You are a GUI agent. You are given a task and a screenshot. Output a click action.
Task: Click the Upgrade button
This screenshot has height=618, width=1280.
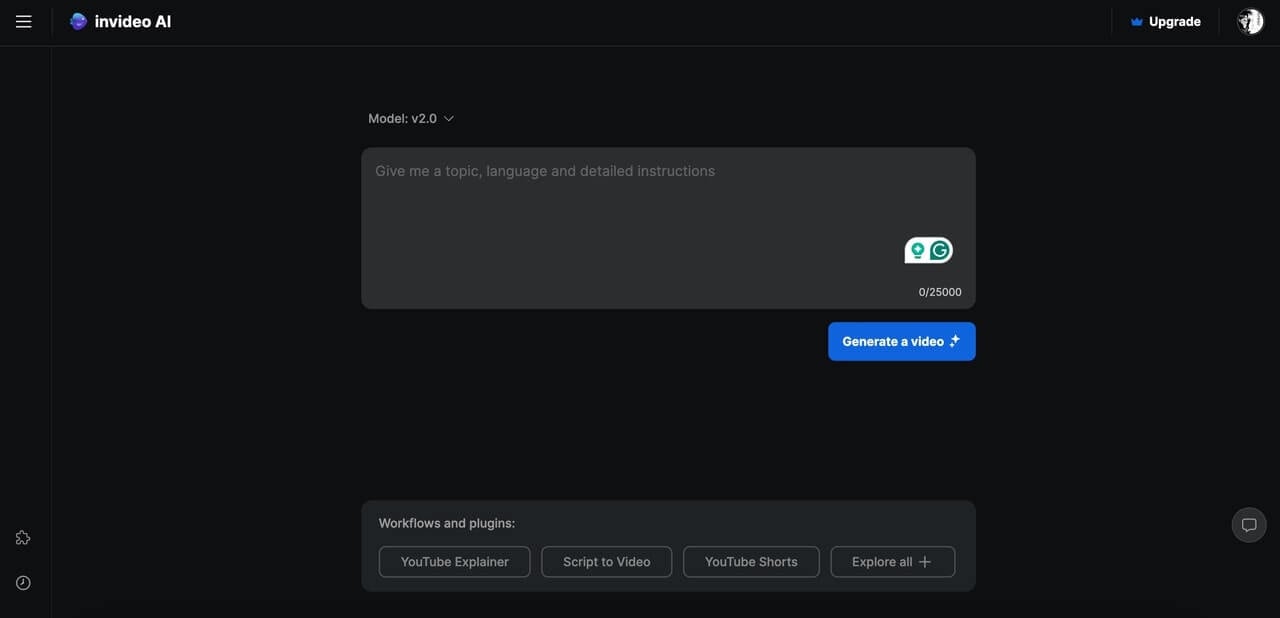(1165, 21)
